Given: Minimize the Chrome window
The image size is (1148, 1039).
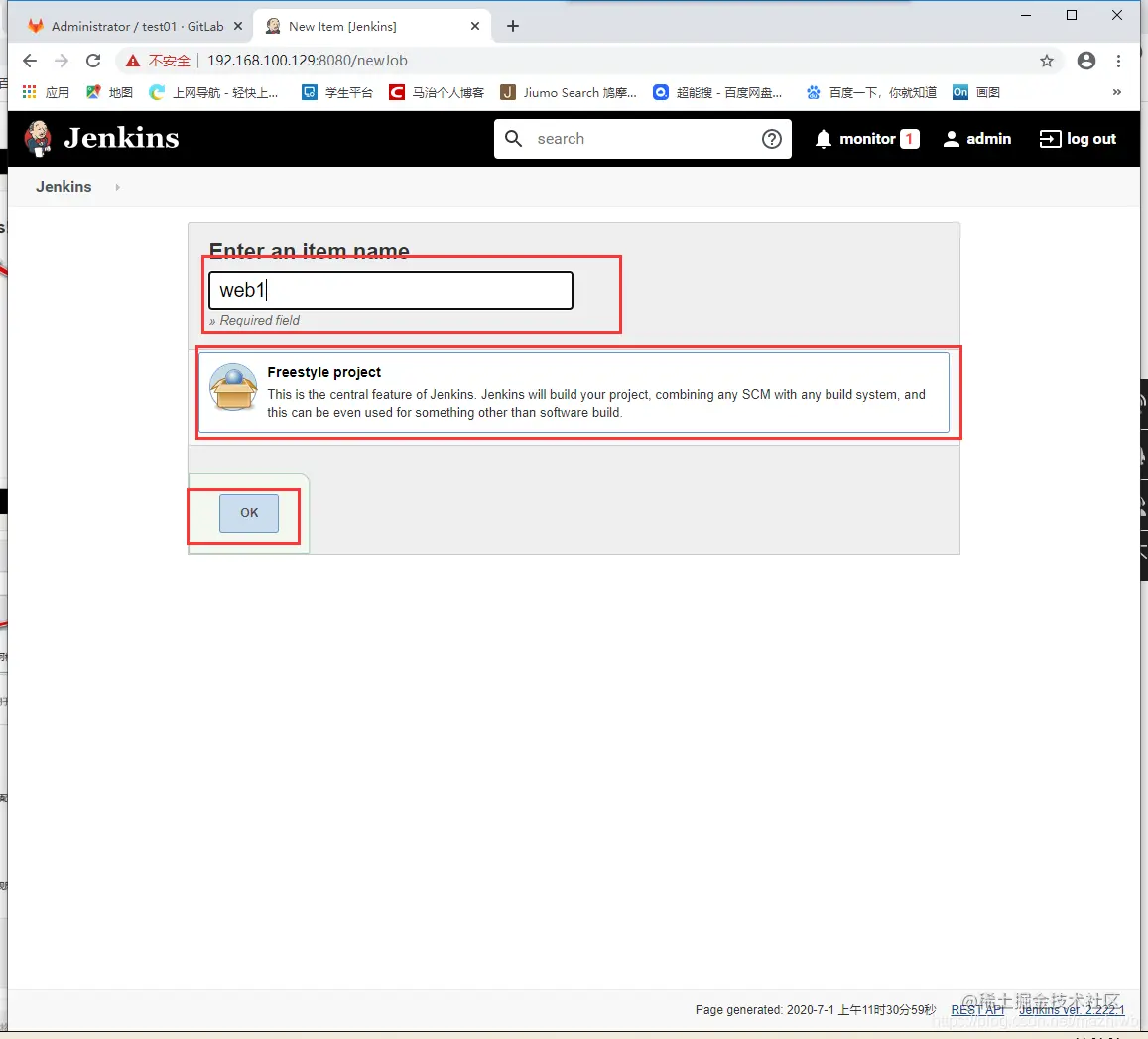Looking at the screenshot, I should pyautogui.click(x=1026, y=15).
